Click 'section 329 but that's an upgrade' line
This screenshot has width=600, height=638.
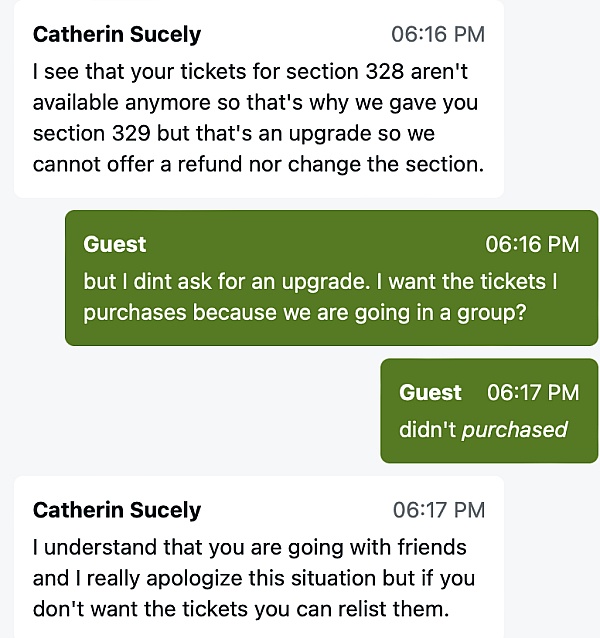point(233,133)
